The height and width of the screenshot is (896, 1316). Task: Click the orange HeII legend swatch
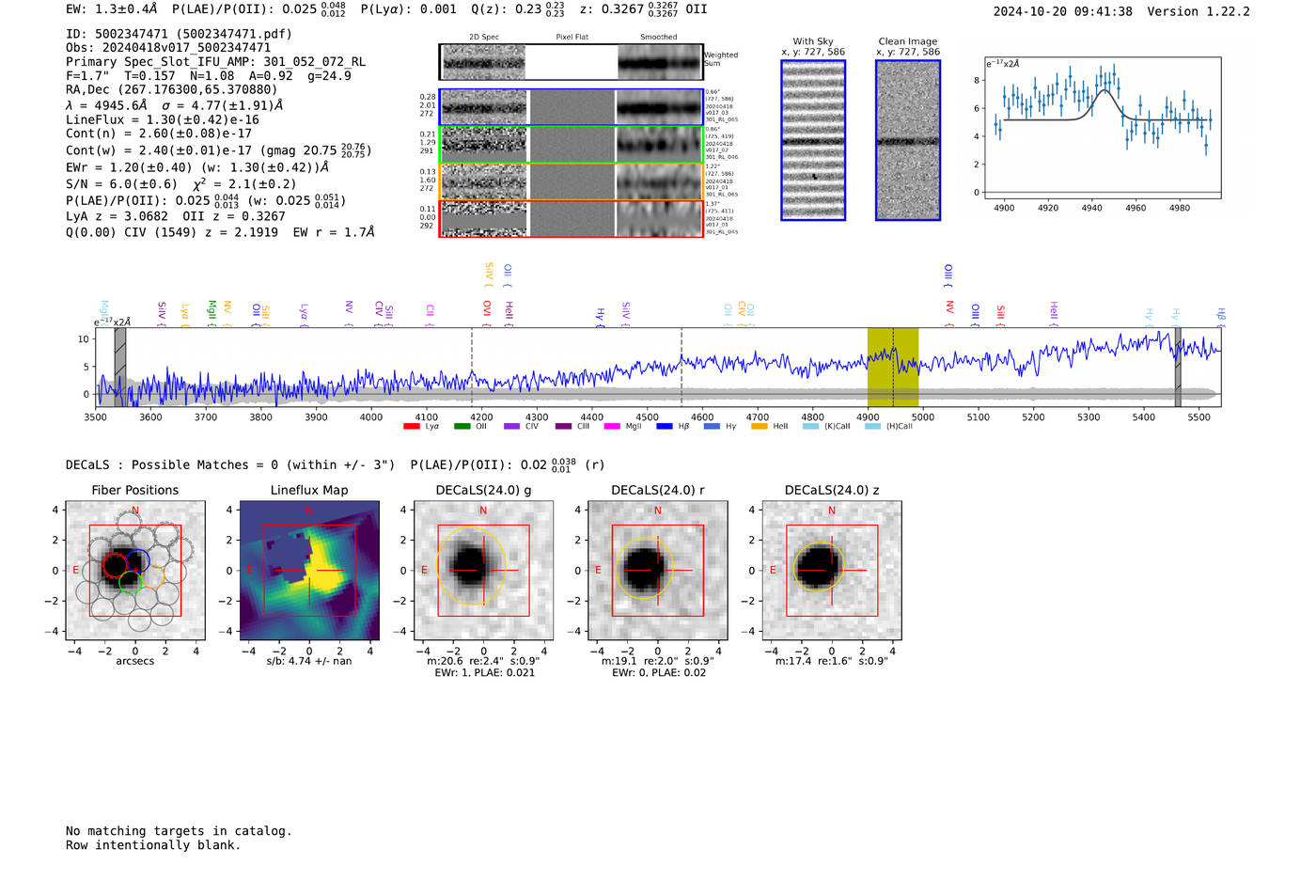coord(760,426)
